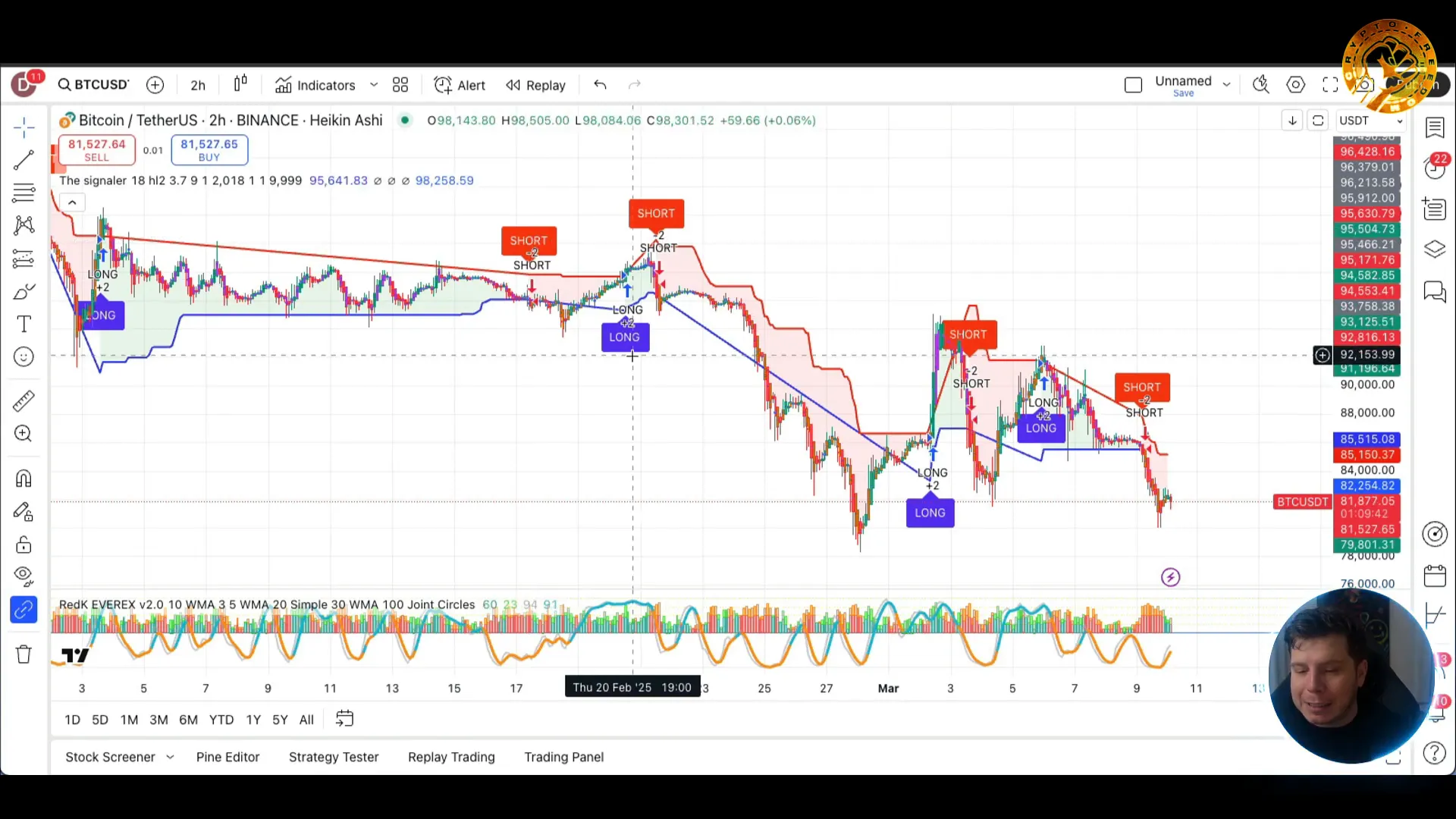Open the object tree layers panel
The height and width of the screenshot is (819, 1456).
pos(1435,249)
